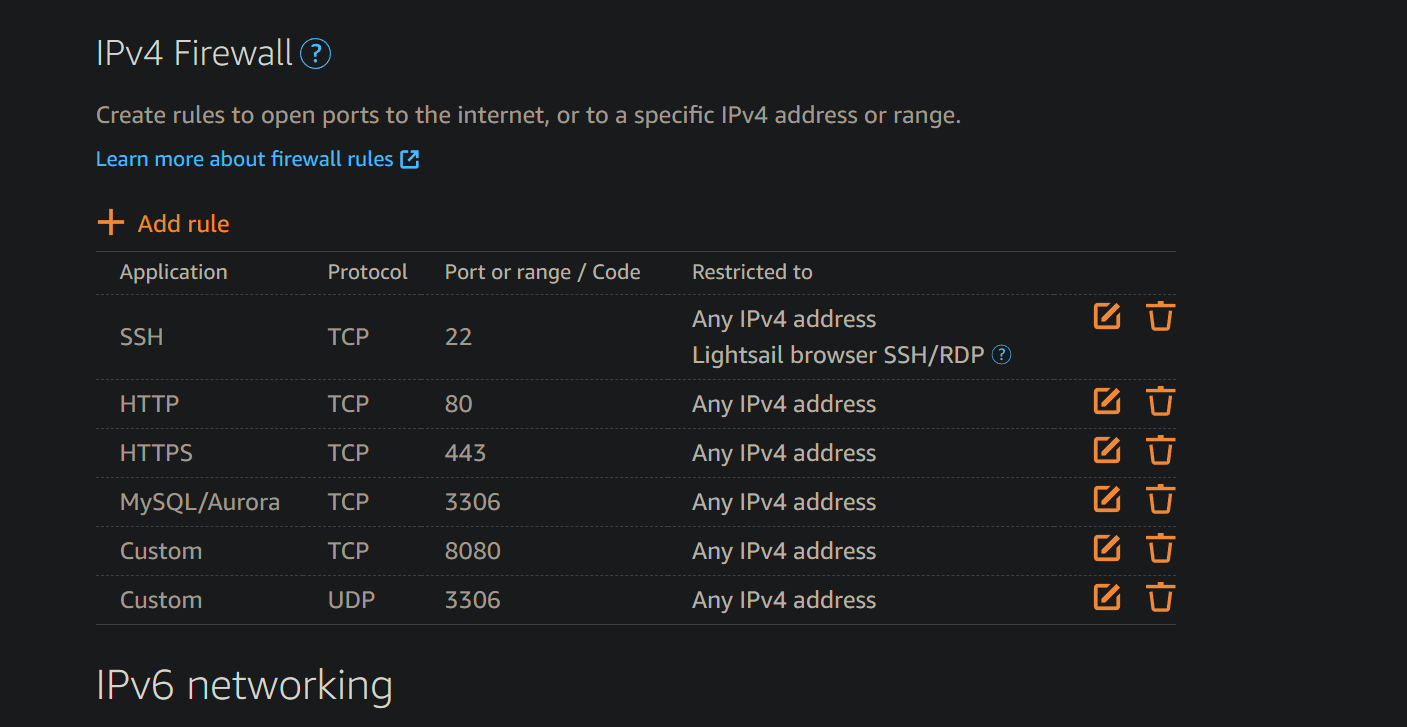Image resolution: width=1407 pixels, height=727 pixels.
Task: Delete the MySQL/Aurora firewall rule
Action: tap(1160, 499)
